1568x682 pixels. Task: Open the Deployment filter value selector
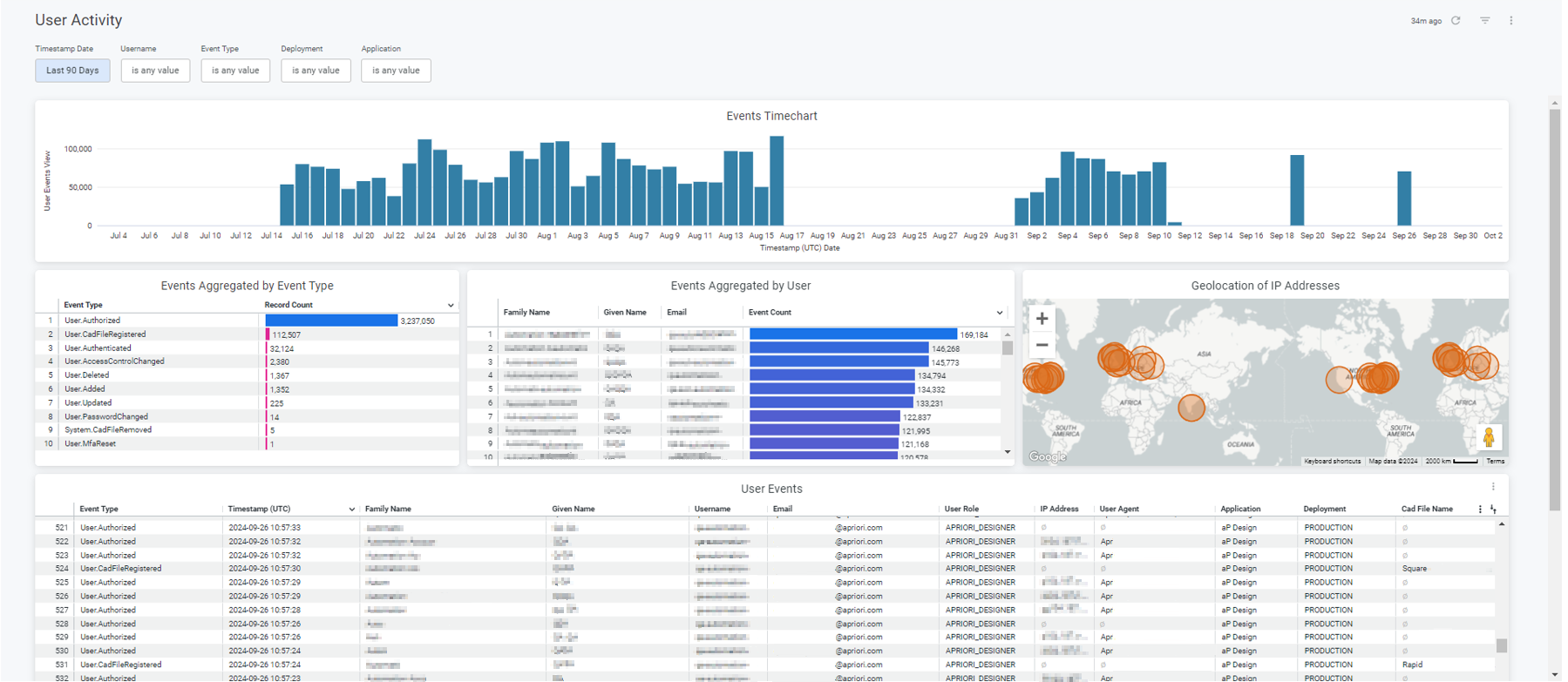coord(316,71)
